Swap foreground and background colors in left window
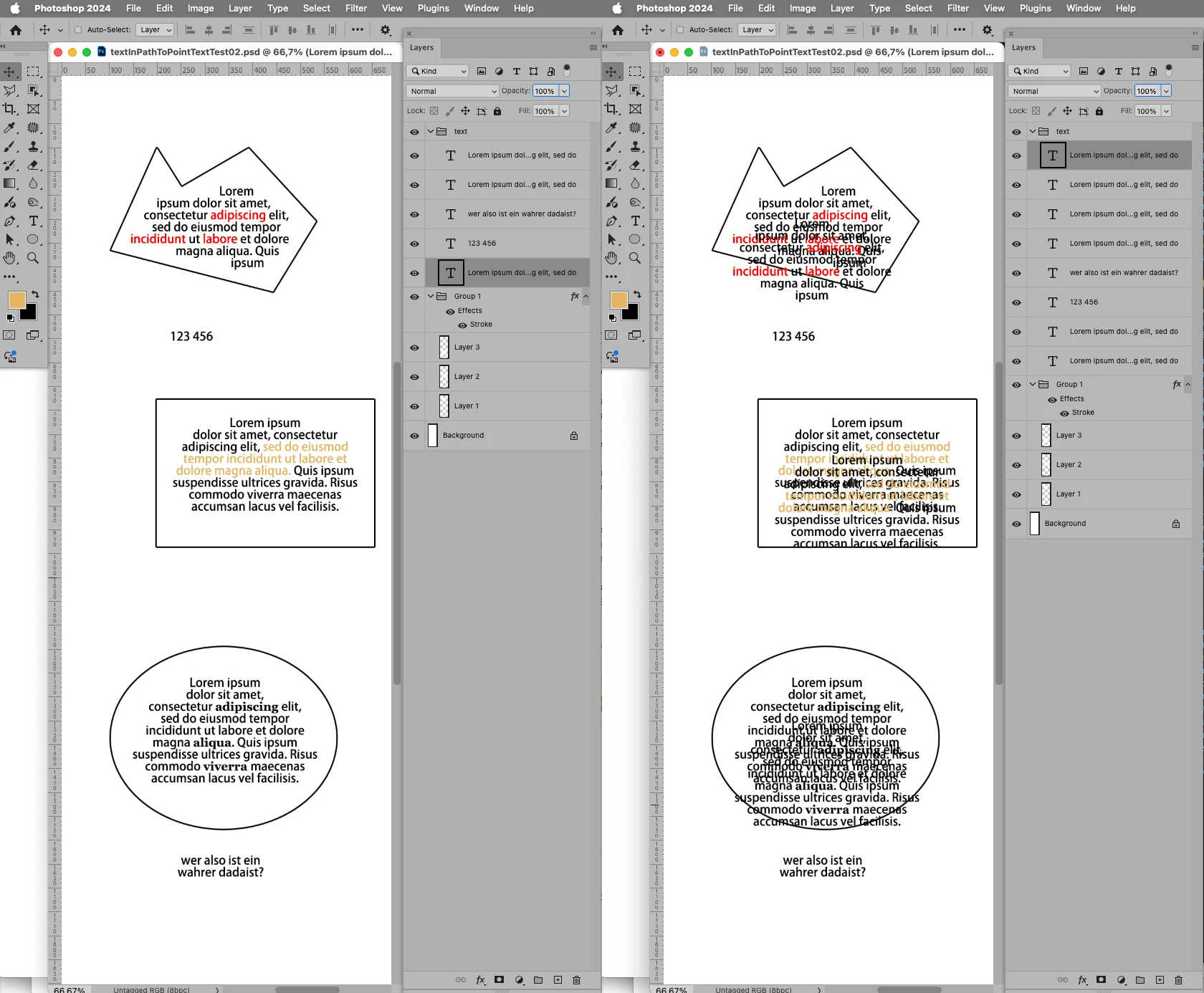1204x993 pixels. pyautogui.click(x=35, y=294)
